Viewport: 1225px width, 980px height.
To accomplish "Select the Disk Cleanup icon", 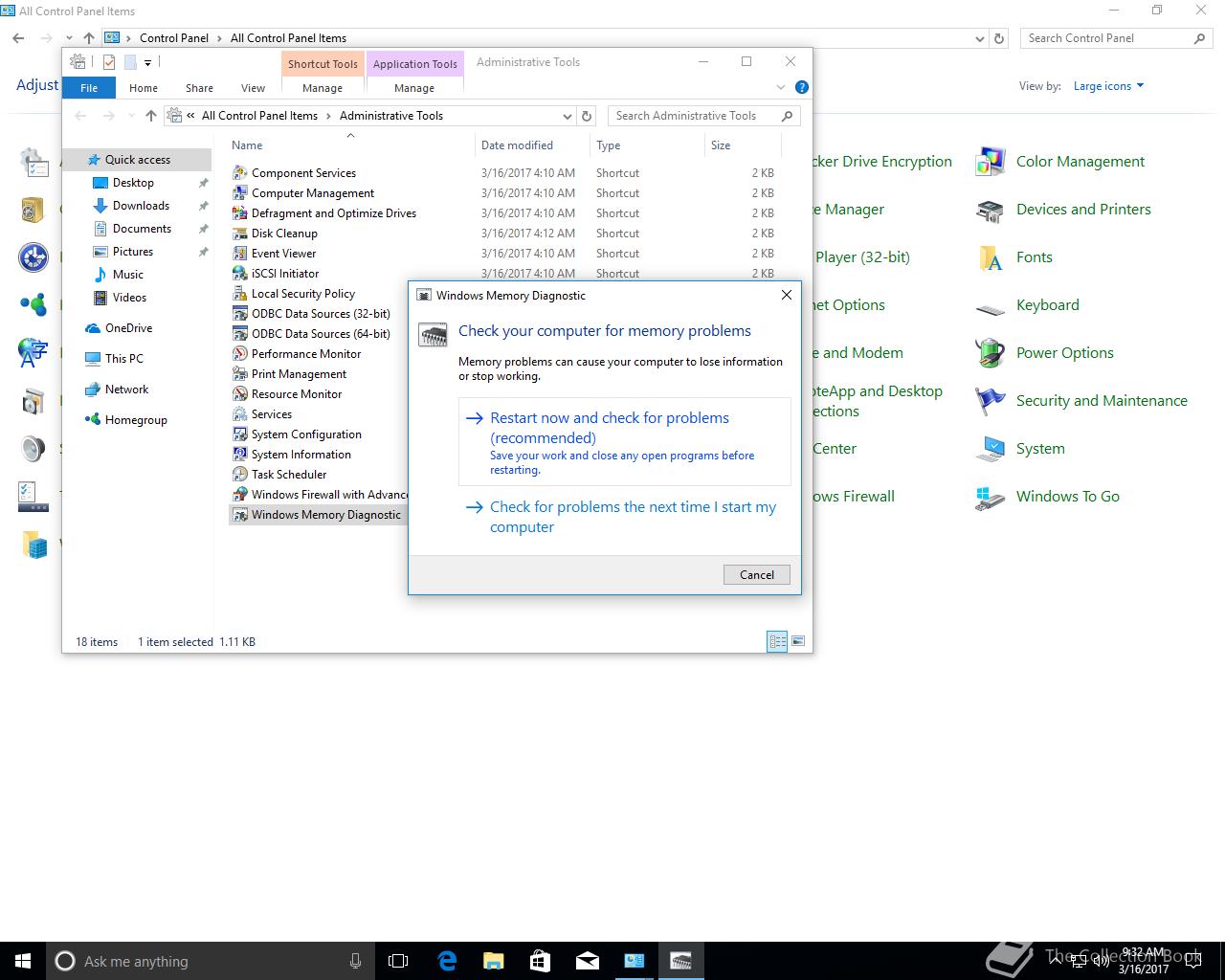I will coord(240,234).
